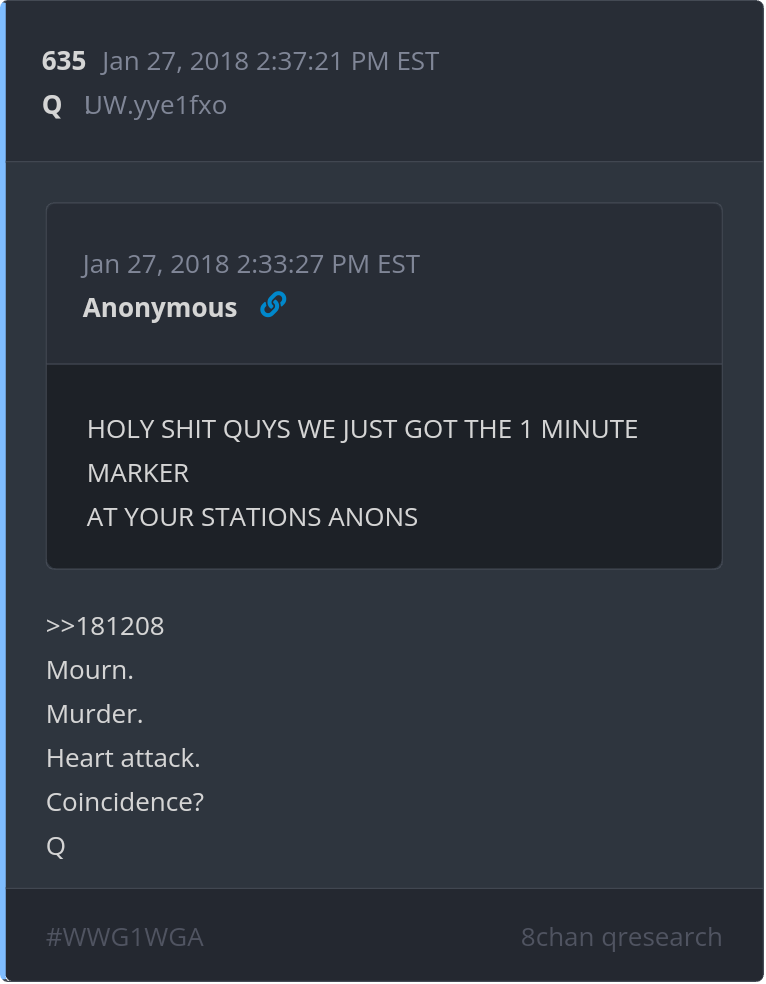The image size is (766, 984).
Task: Click the blue chain link icon
Action: coord(274,305)
